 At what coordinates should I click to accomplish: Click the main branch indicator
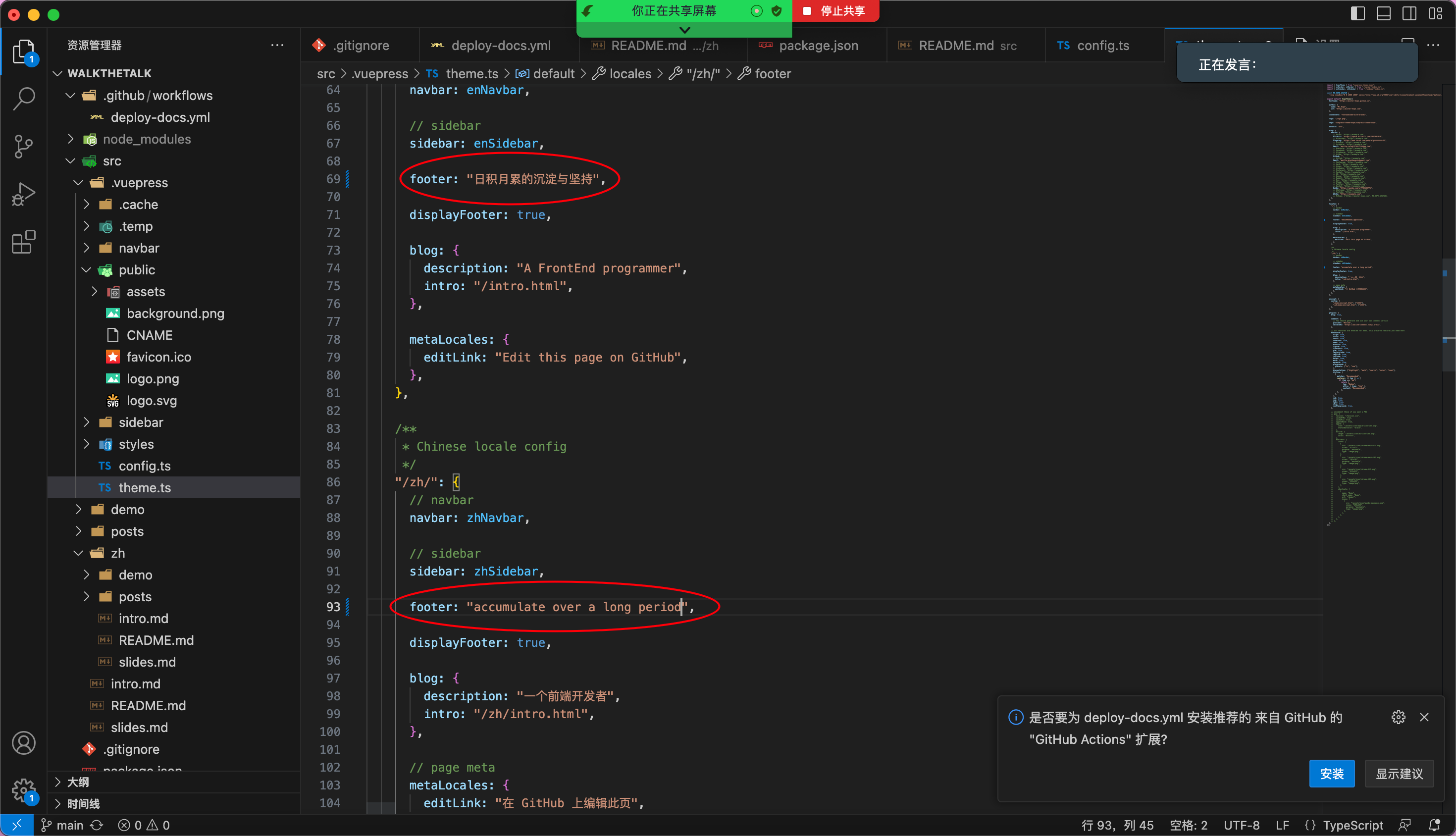coord(62,825)
